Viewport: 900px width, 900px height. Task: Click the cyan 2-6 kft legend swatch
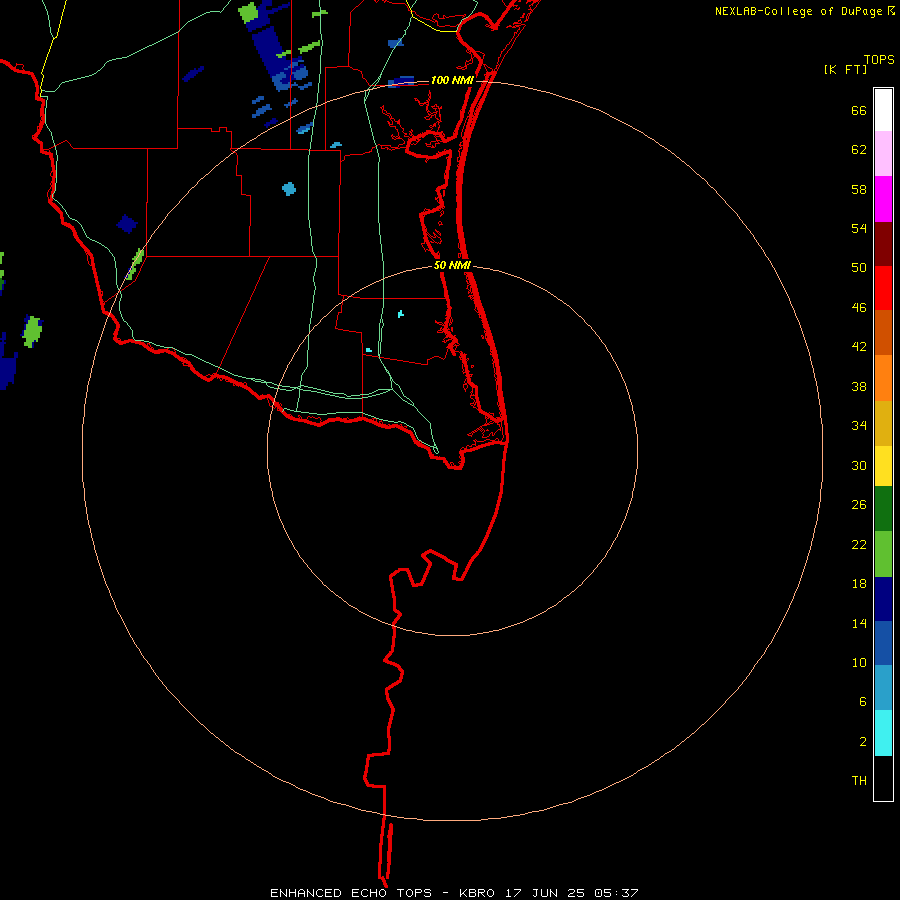coord(883,733)
